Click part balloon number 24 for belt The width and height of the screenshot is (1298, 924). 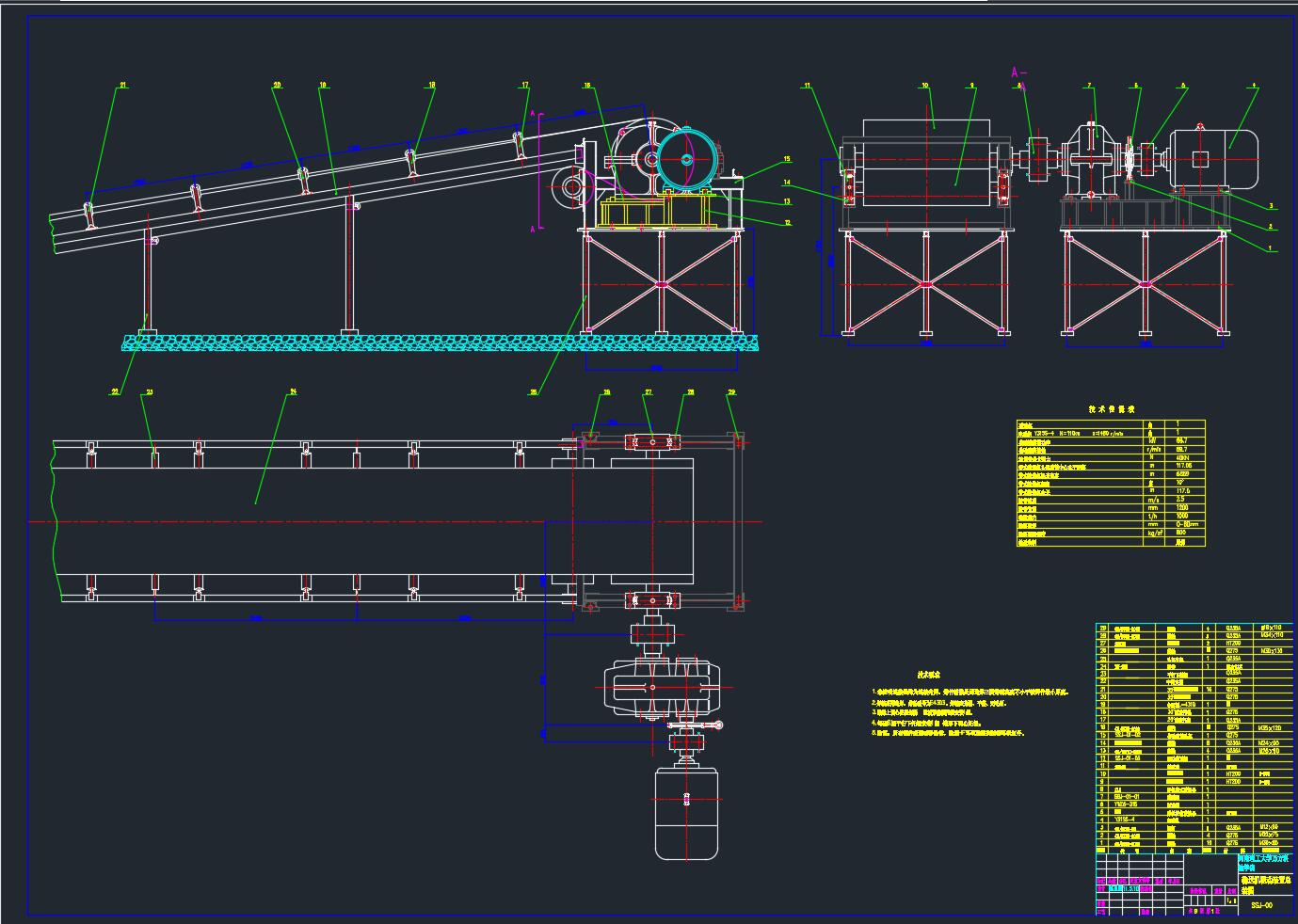pos(293,391)
